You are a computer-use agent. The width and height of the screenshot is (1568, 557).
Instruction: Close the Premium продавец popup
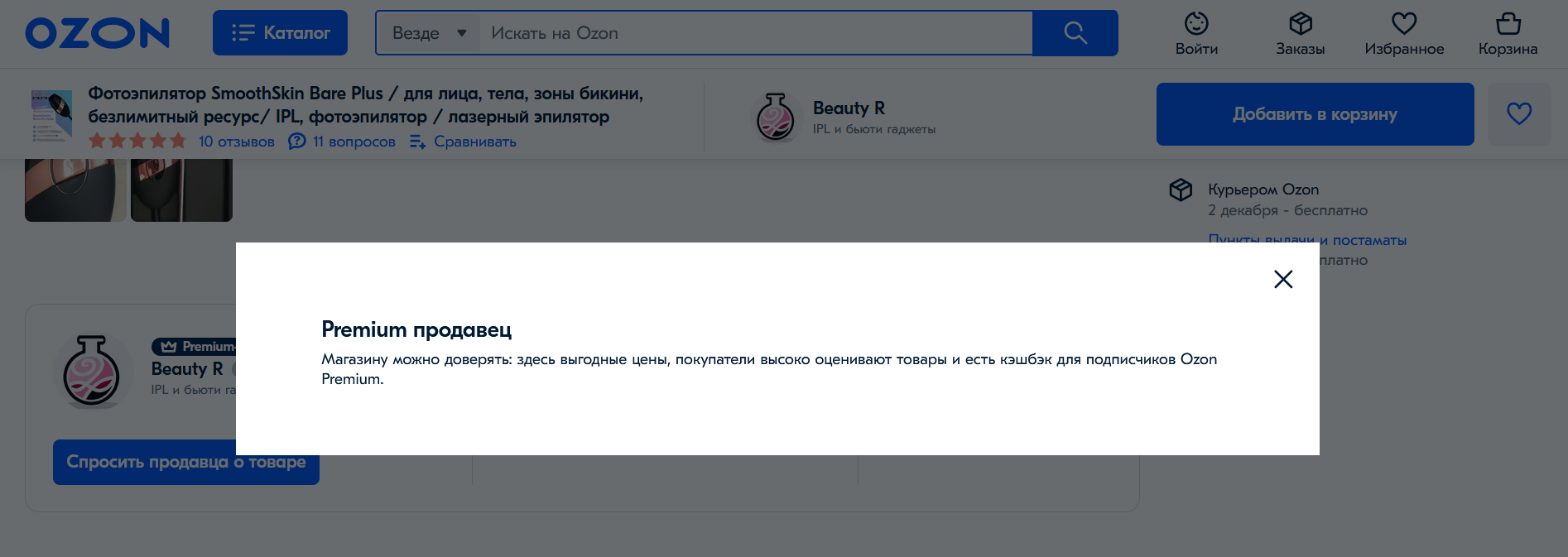pyautogui.click(x=1283, y=280)
